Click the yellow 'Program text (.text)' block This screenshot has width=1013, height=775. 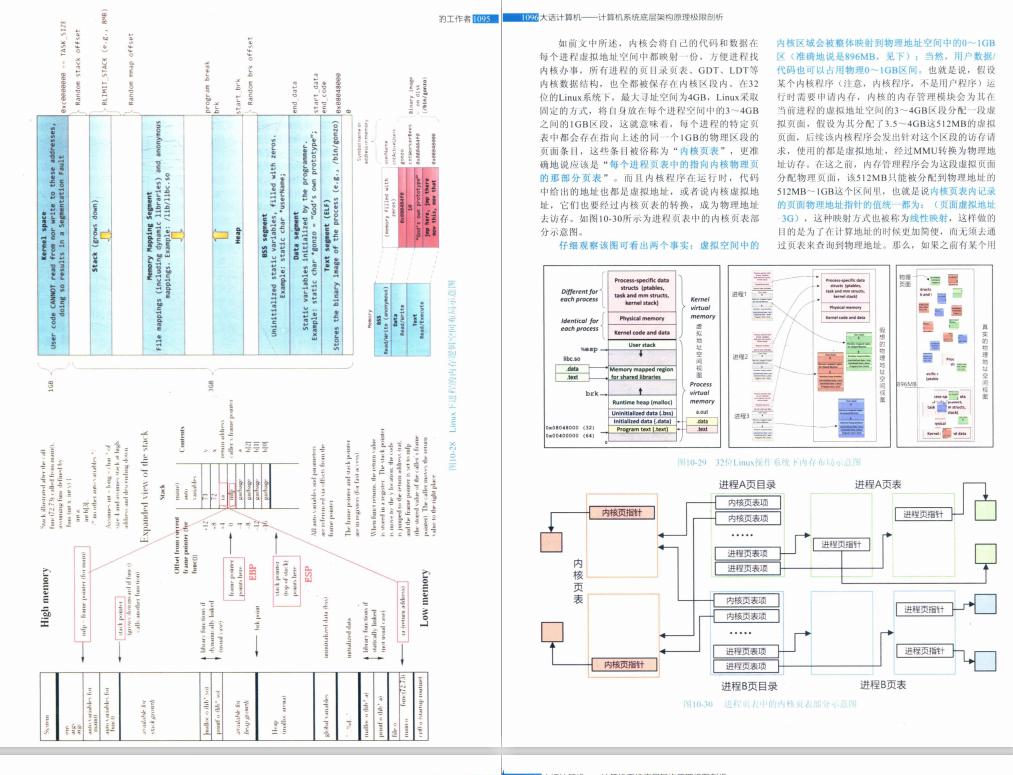click(x=642, y=429)
